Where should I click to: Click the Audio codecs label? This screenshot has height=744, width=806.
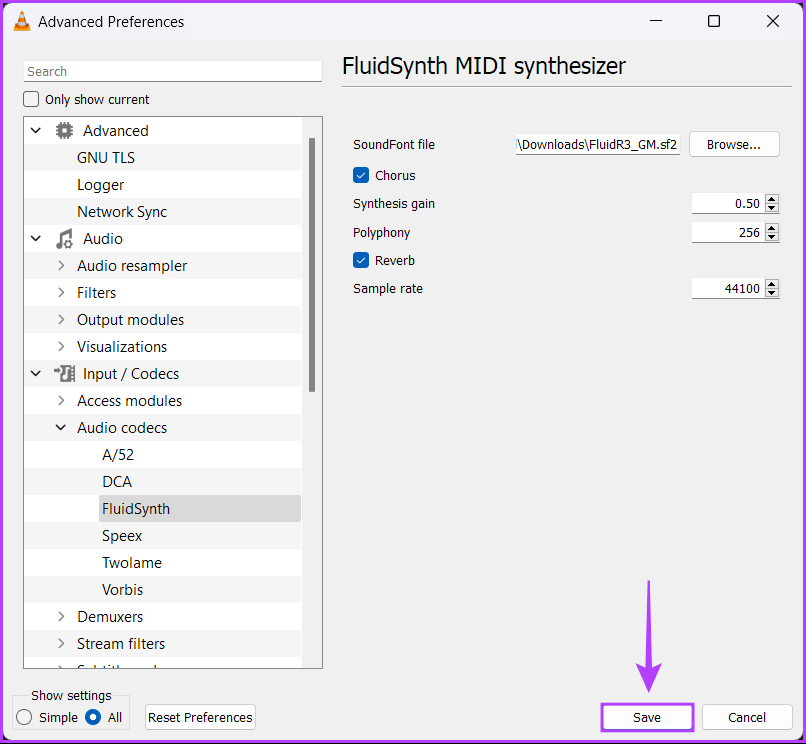click(122, 428)
